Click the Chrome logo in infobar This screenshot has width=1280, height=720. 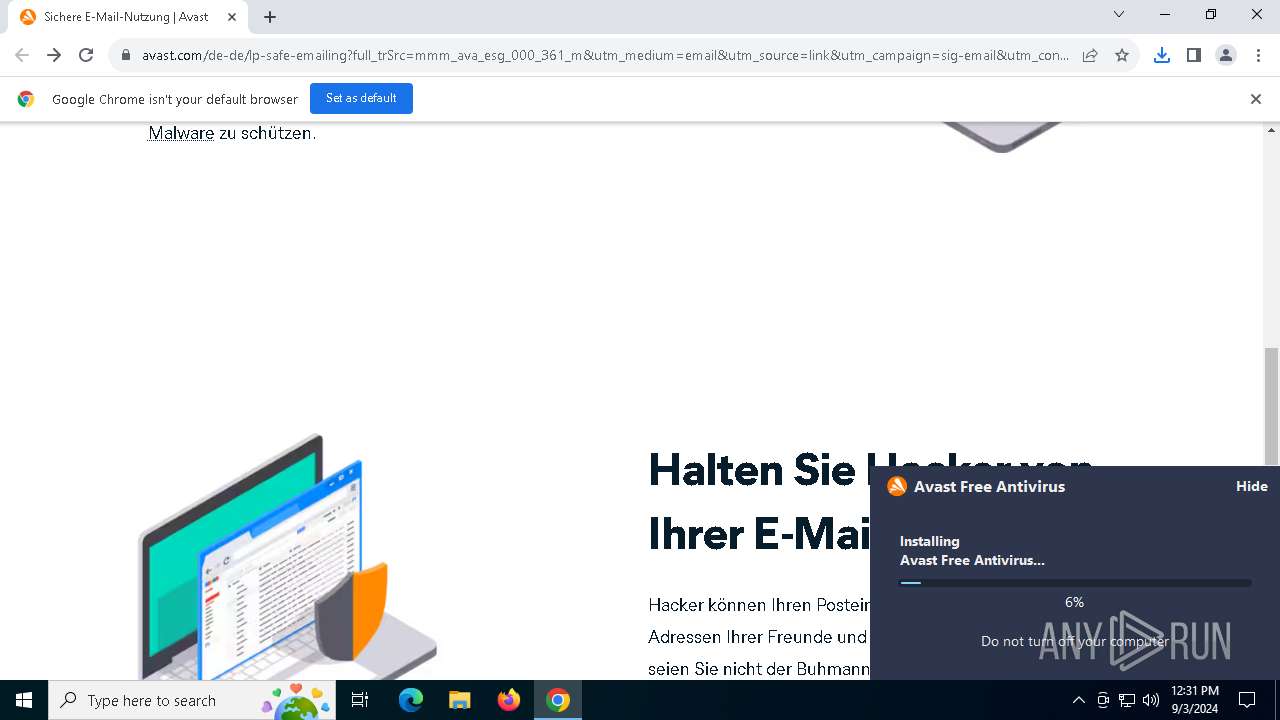point(26,99)
